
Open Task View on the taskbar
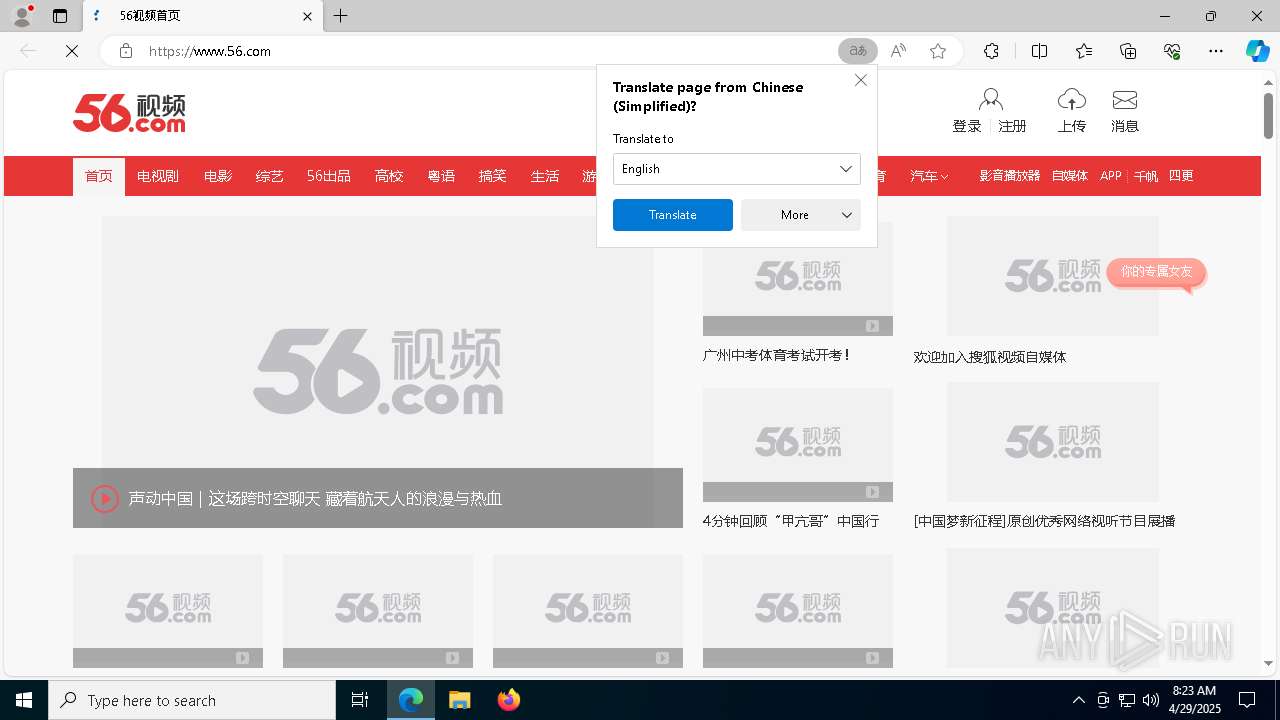(360, 700)
